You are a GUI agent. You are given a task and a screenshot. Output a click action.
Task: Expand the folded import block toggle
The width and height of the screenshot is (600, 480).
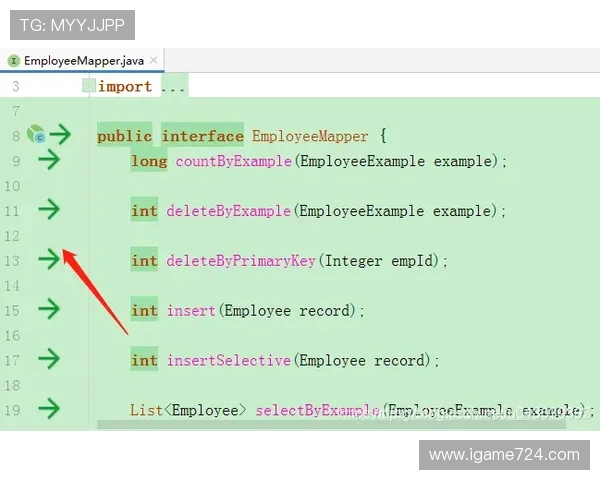click(89, 86)
